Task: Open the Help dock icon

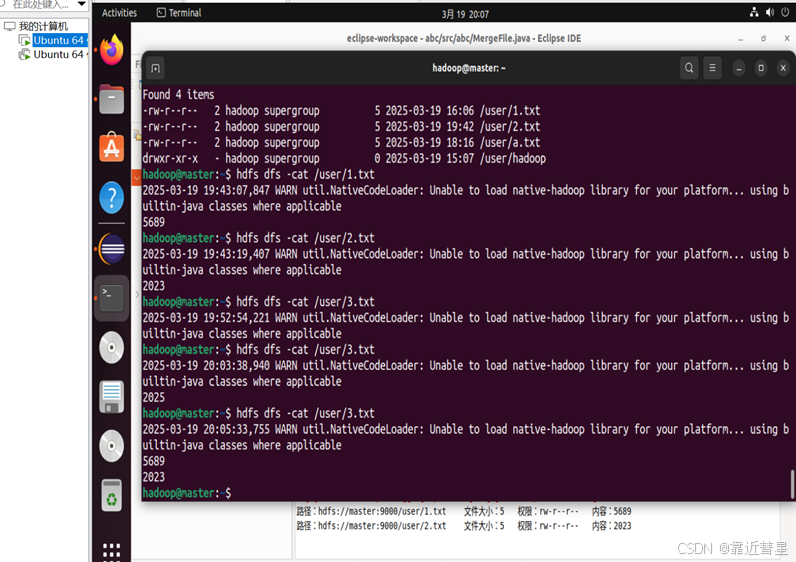Action: pos(112,197)
